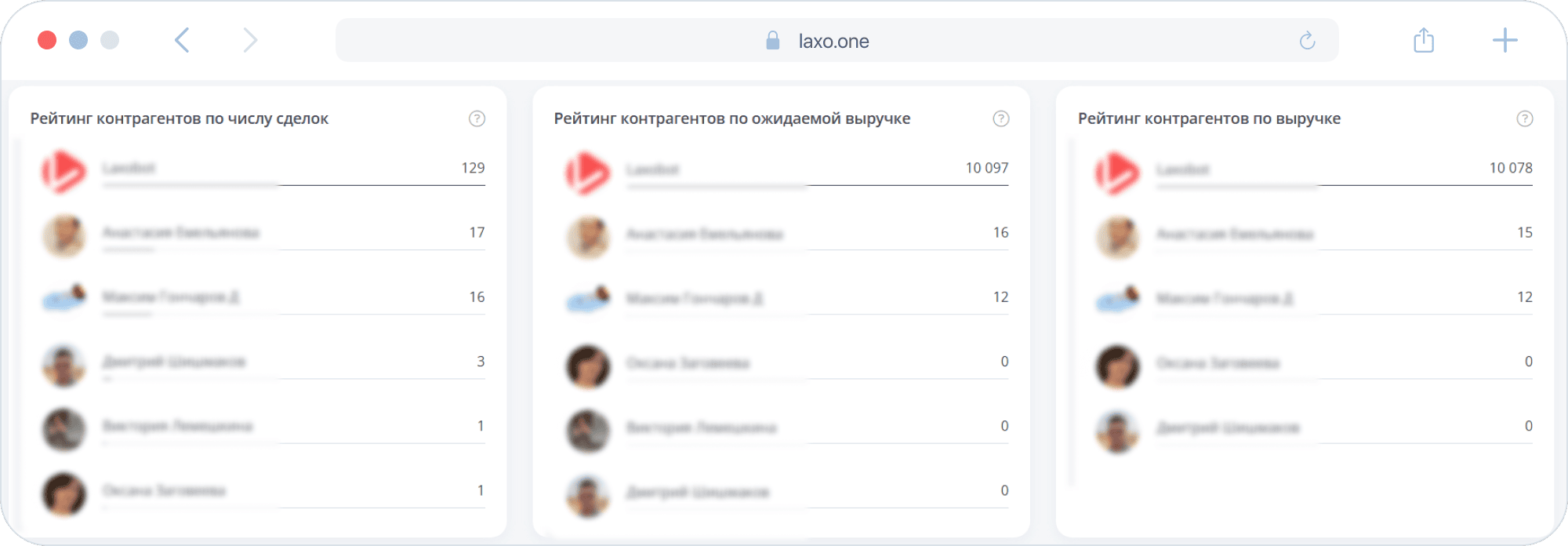
Task: Click avatar in row with 16 expected revenue
Action: click(x=588, y=237)
